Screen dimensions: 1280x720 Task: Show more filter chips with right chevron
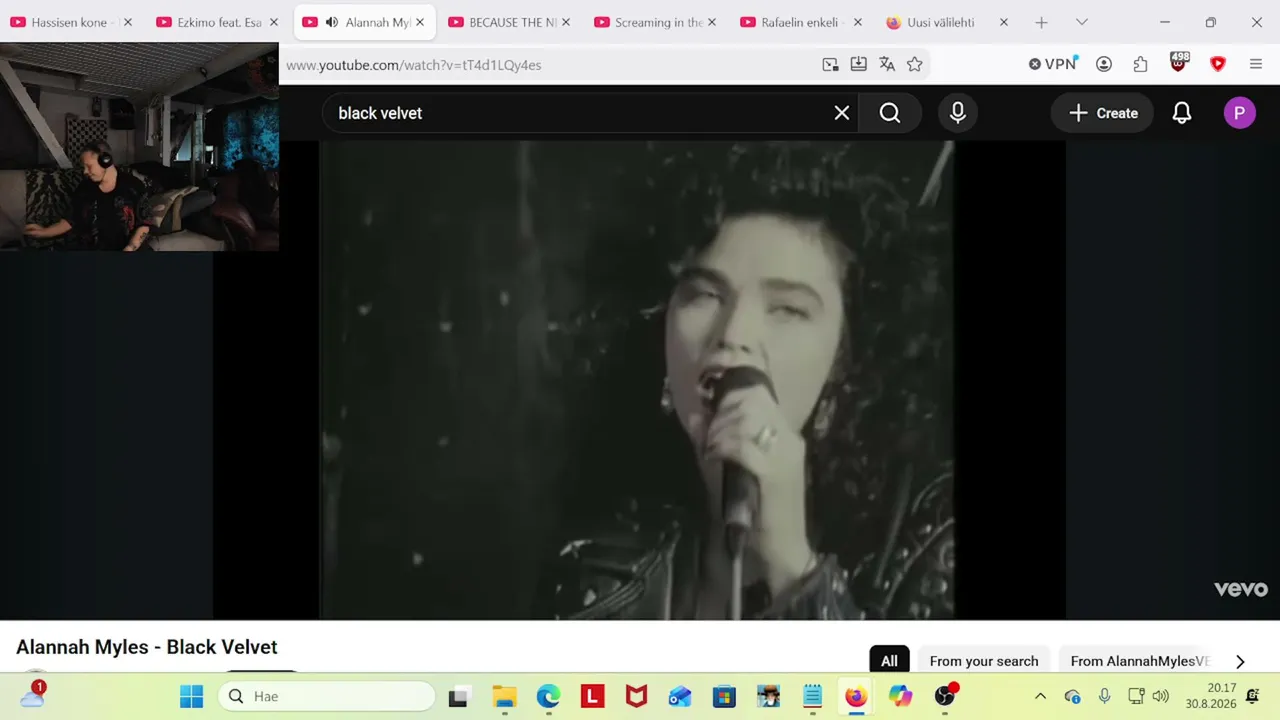[1240, 661]
